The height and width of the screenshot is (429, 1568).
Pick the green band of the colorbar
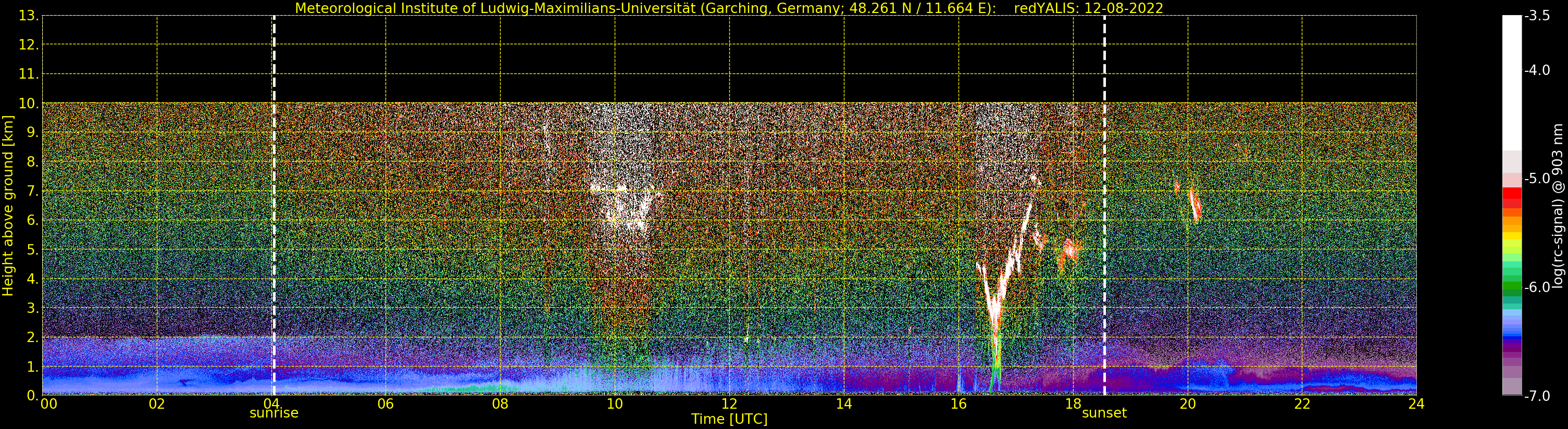tap(1511, 288)
